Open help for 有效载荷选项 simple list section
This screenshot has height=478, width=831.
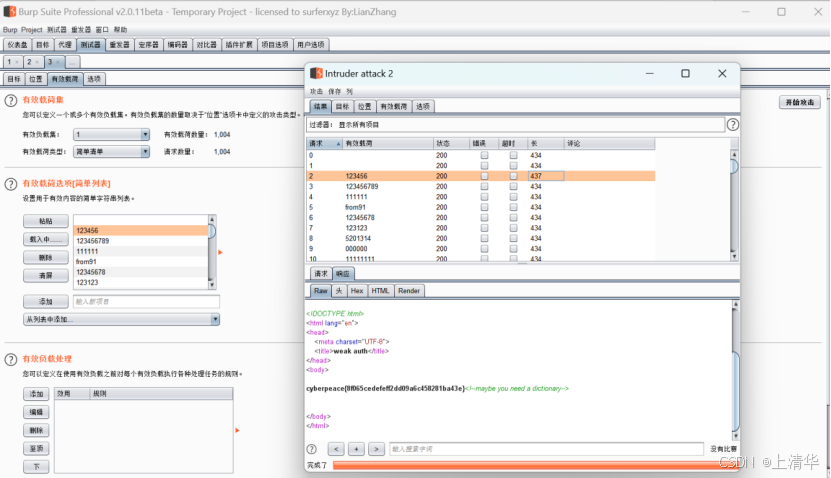(x=11, y=184)
